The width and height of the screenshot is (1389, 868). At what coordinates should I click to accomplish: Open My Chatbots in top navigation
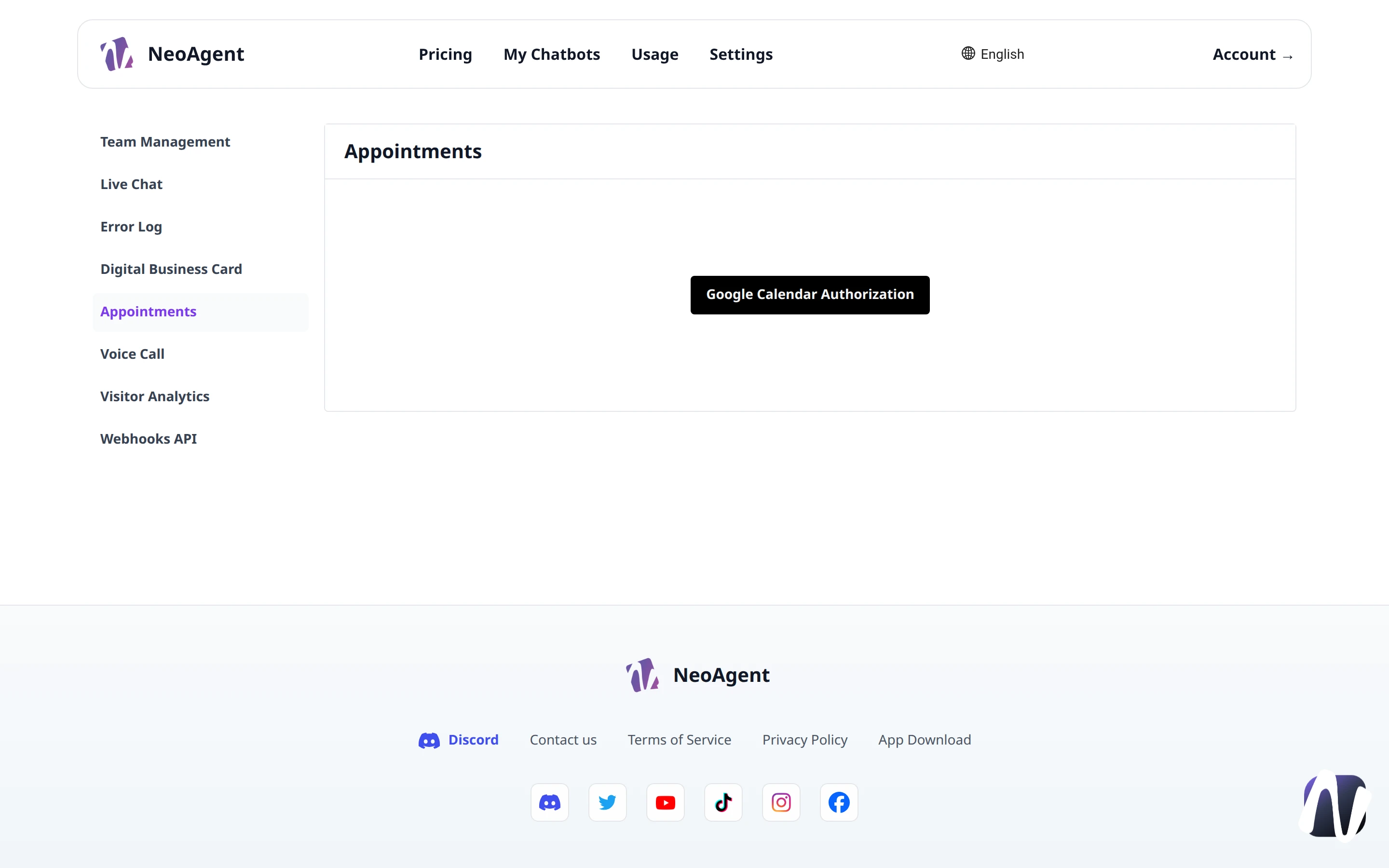click(x=552, y=54)
